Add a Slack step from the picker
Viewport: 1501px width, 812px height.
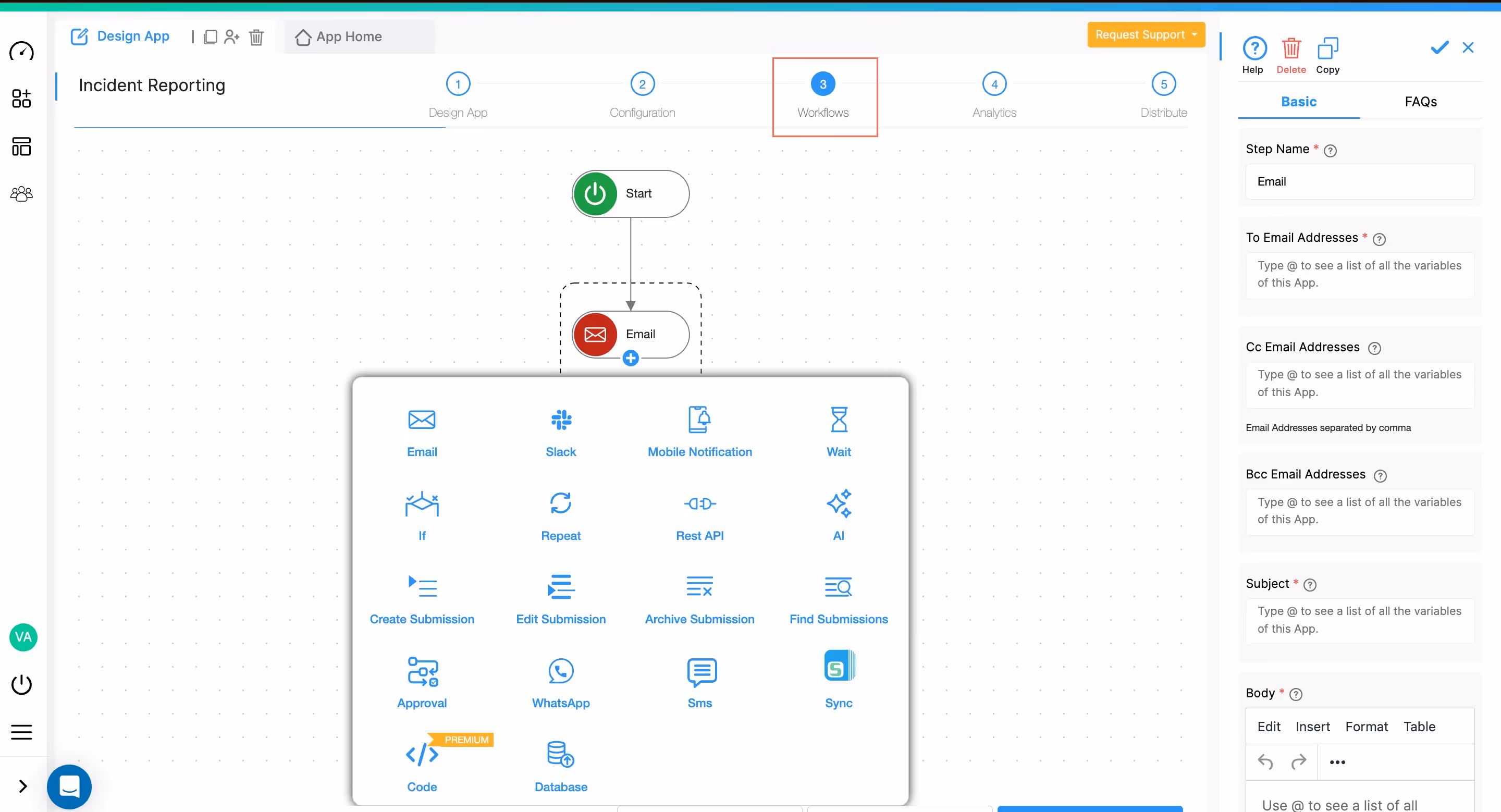(561, 431)
